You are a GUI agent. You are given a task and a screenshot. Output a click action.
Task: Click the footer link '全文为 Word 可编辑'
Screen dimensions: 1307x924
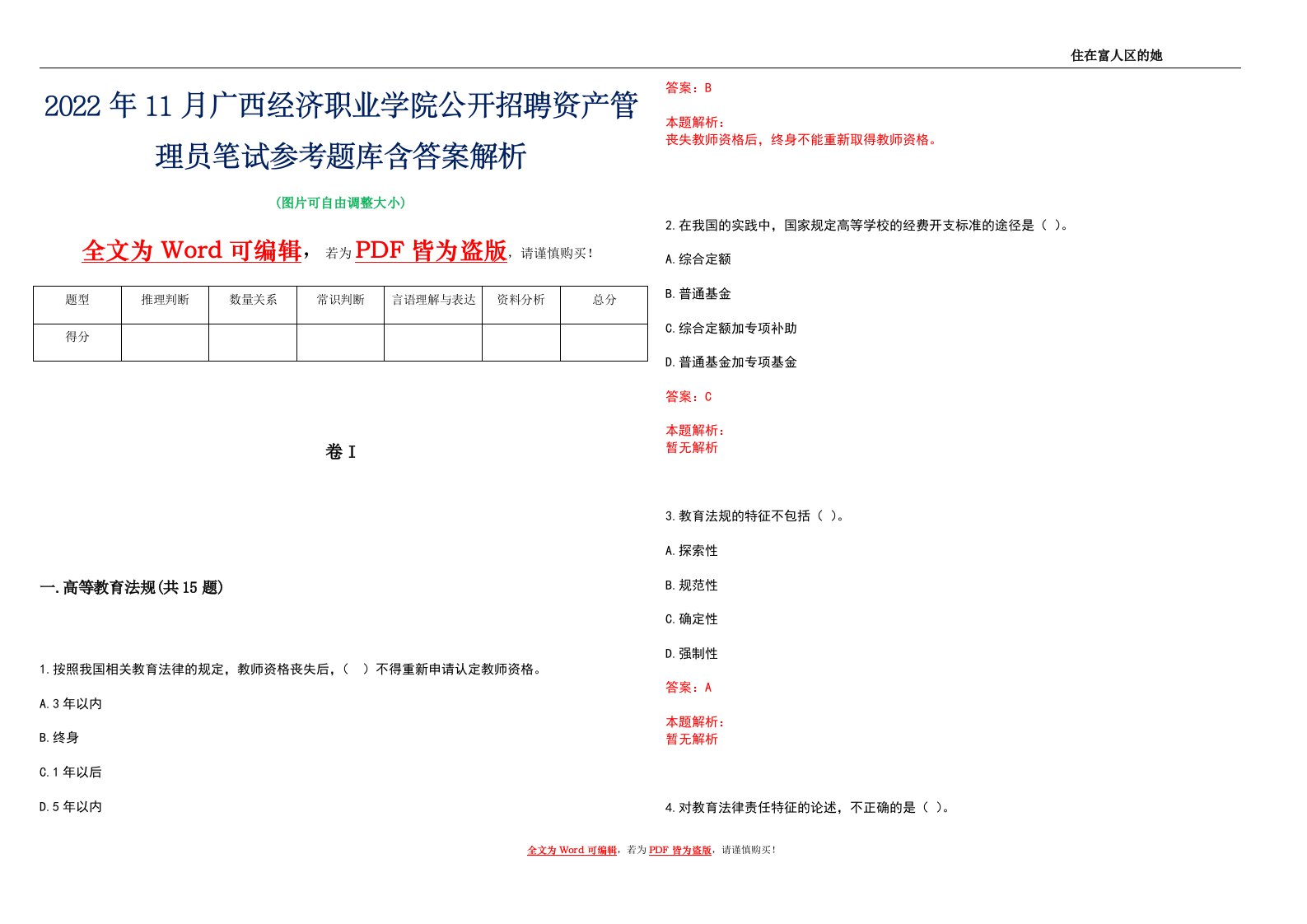pos(572,850)
